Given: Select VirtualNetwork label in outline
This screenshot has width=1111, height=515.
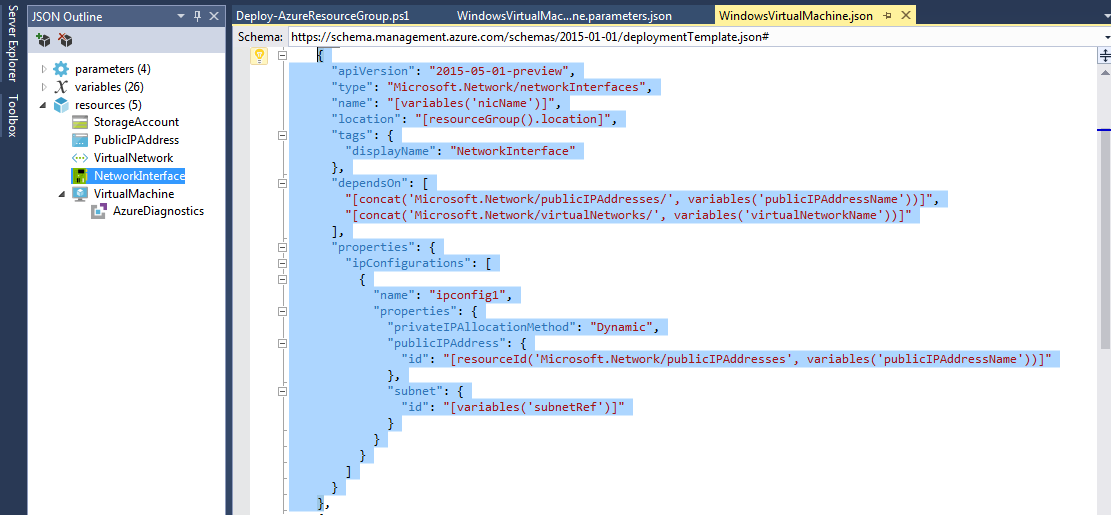Looking at the screenshot, I should point(133,158).
